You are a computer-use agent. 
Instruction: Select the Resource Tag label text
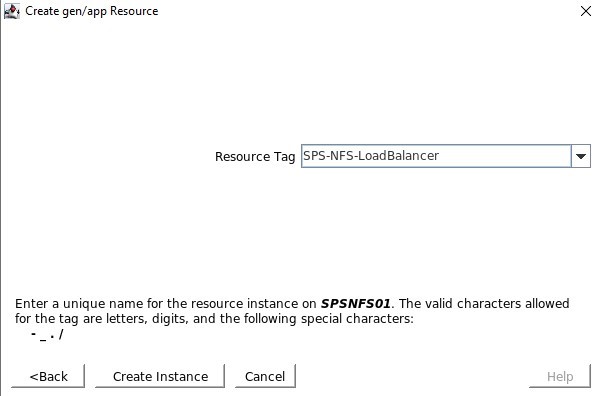pyautogui.click(x=255, y=156)
